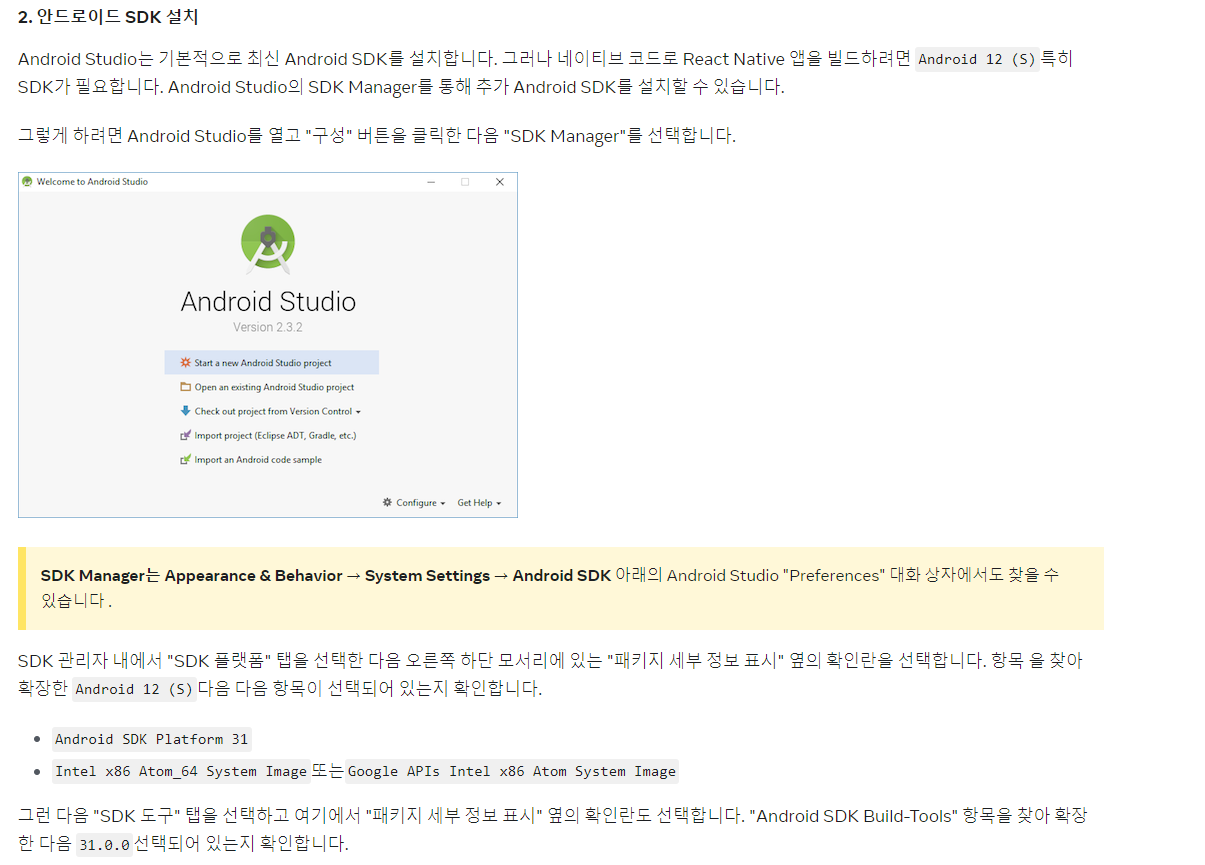The width and height of the screenshot is (1205, 865).
Task: Click the '31.0.0' version code text
Action: 104,844
